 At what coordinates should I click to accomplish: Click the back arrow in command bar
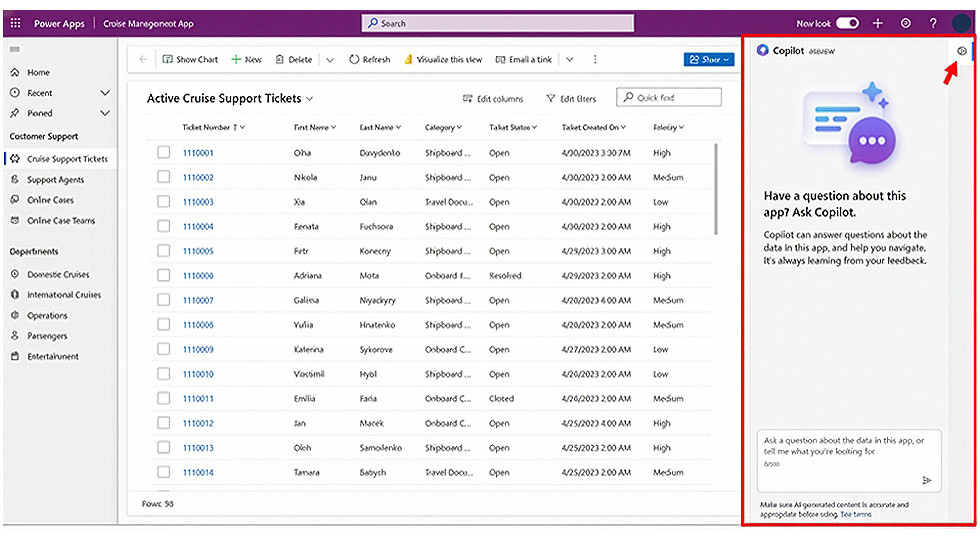point(143,60)
